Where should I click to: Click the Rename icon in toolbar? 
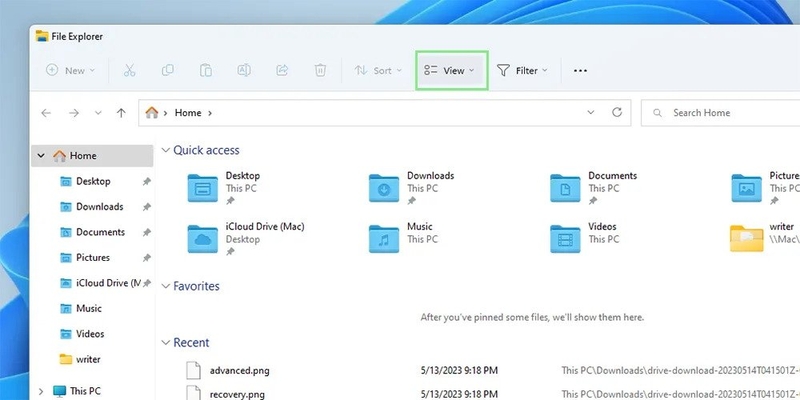pyautogui.click(x=244, y=70)
